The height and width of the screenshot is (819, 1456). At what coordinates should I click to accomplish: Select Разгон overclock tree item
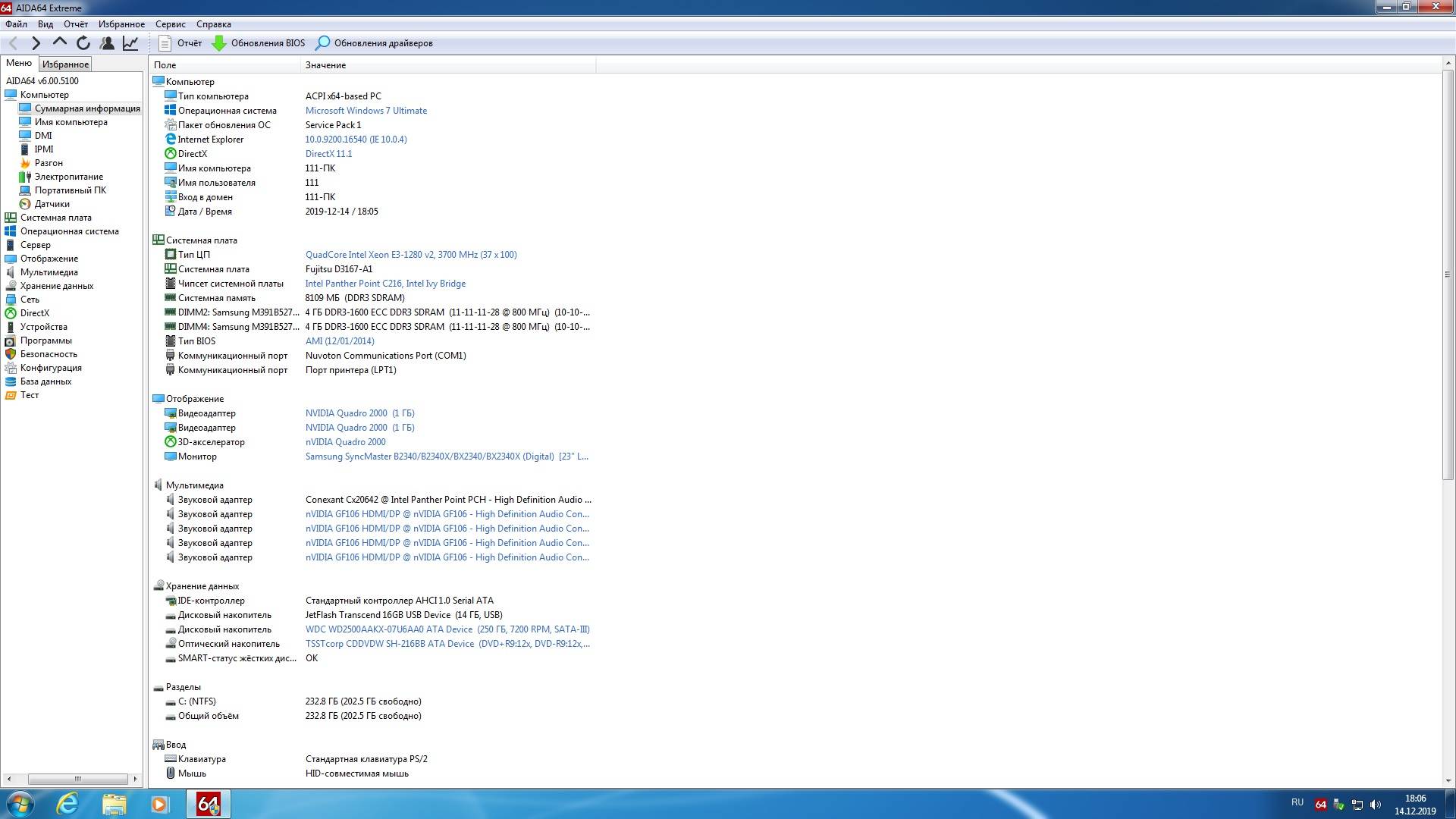(x=49, y=163)
